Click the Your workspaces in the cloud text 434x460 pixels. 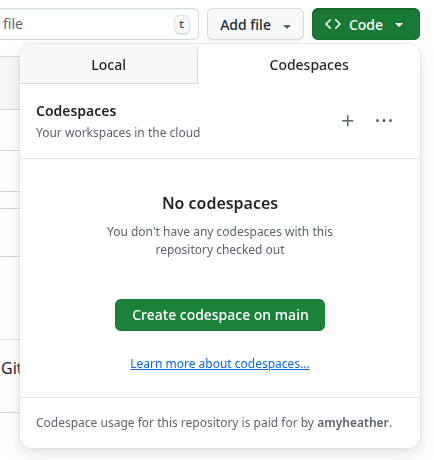(x=118, y=133)
